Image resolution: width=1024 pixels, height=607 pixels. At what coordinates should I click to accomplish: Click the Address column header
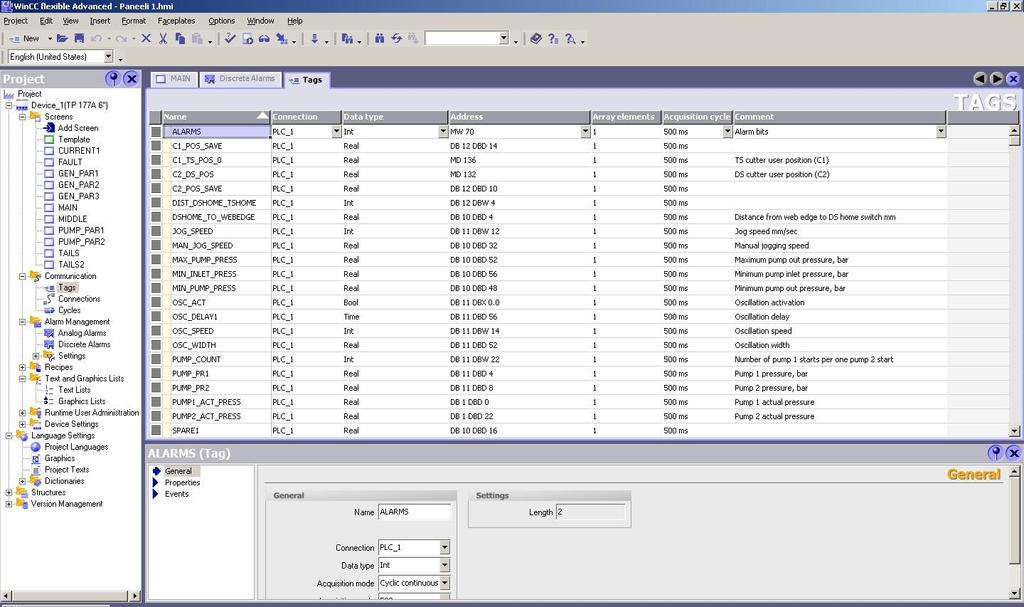pos(519,117)
